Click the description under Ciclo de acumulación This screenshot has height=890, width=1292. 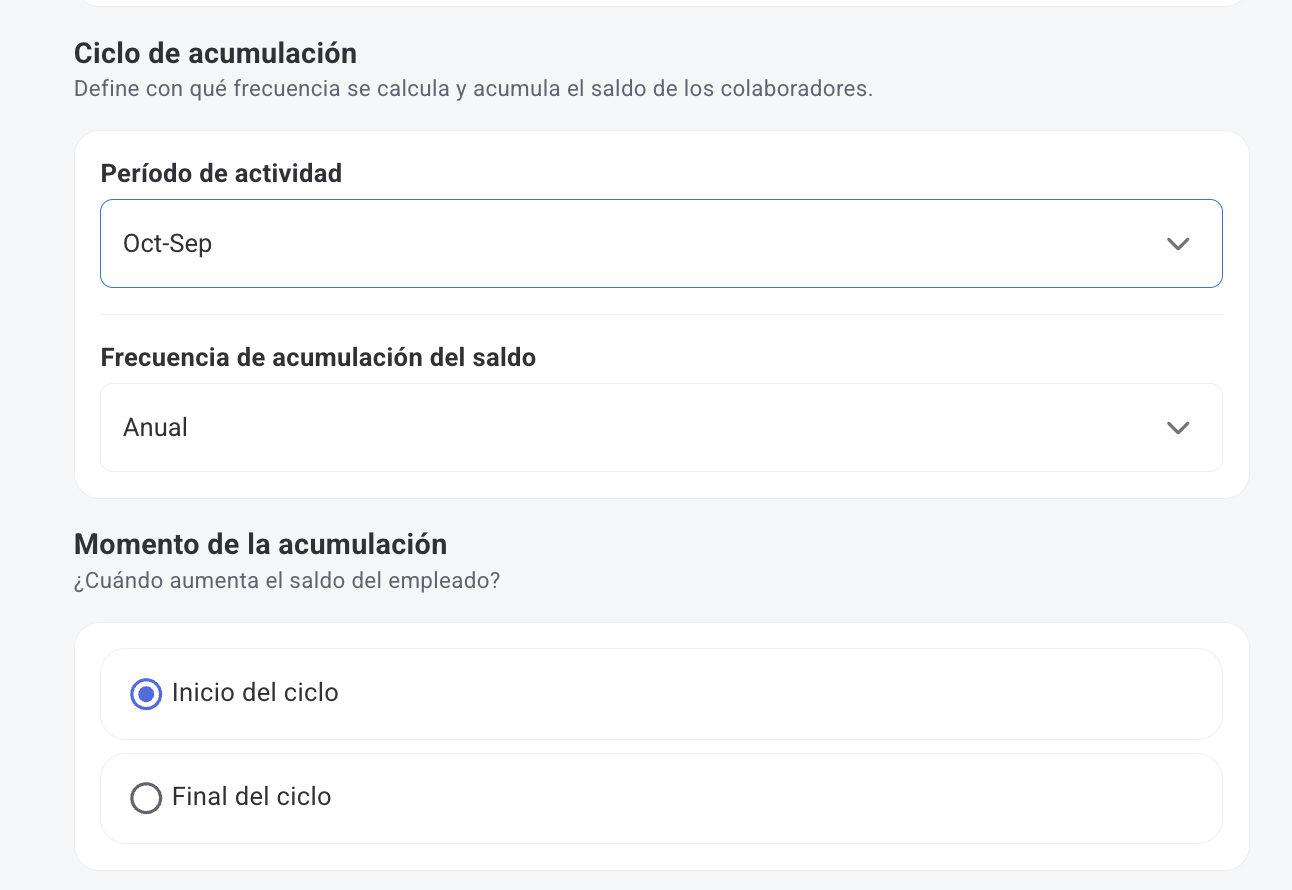tap(473, 88)
